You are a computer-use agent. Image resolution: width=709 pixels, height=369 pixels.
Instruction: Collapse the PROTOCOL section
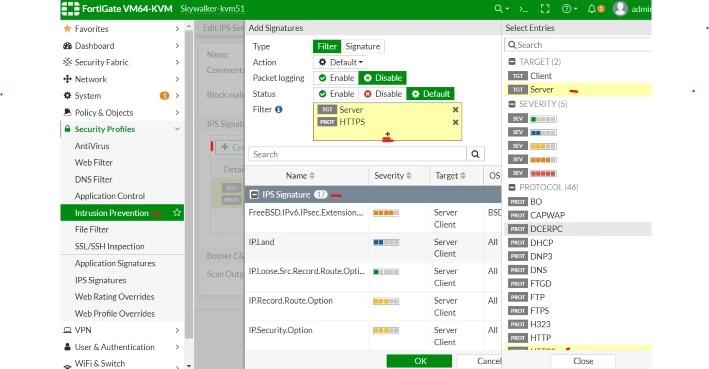(512, 187)
